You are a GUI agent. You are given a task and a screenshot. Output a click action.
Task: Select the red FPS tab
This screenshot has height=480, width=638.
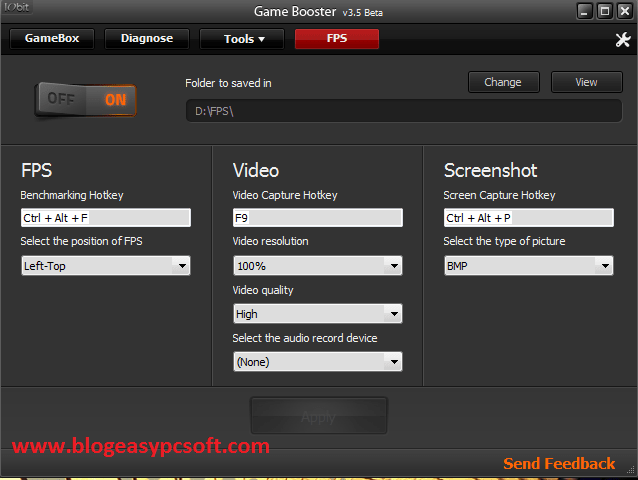(337, 39)
